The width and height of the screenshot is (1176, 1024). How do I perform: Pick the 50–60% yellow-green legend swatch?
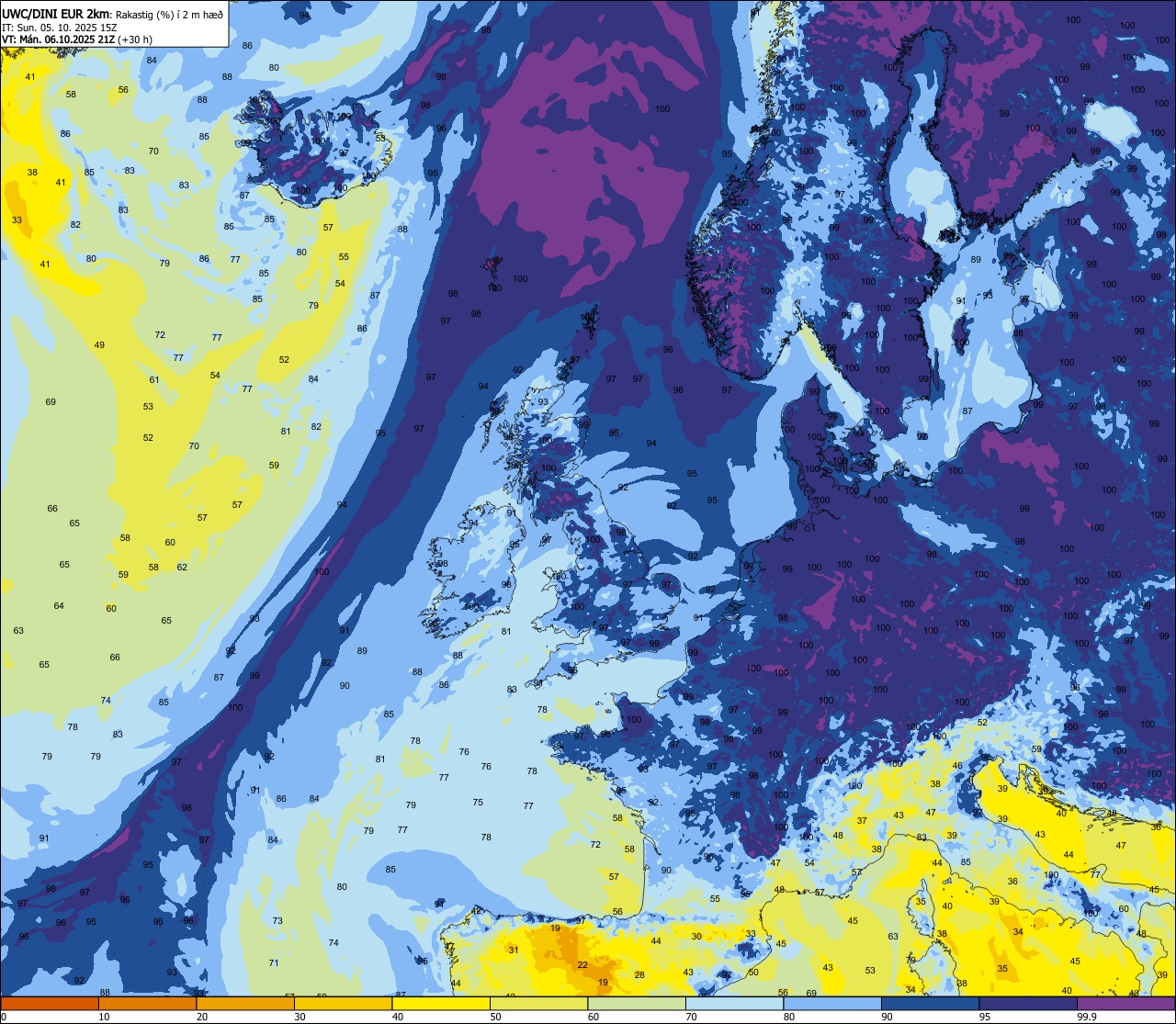(538, 1003)
